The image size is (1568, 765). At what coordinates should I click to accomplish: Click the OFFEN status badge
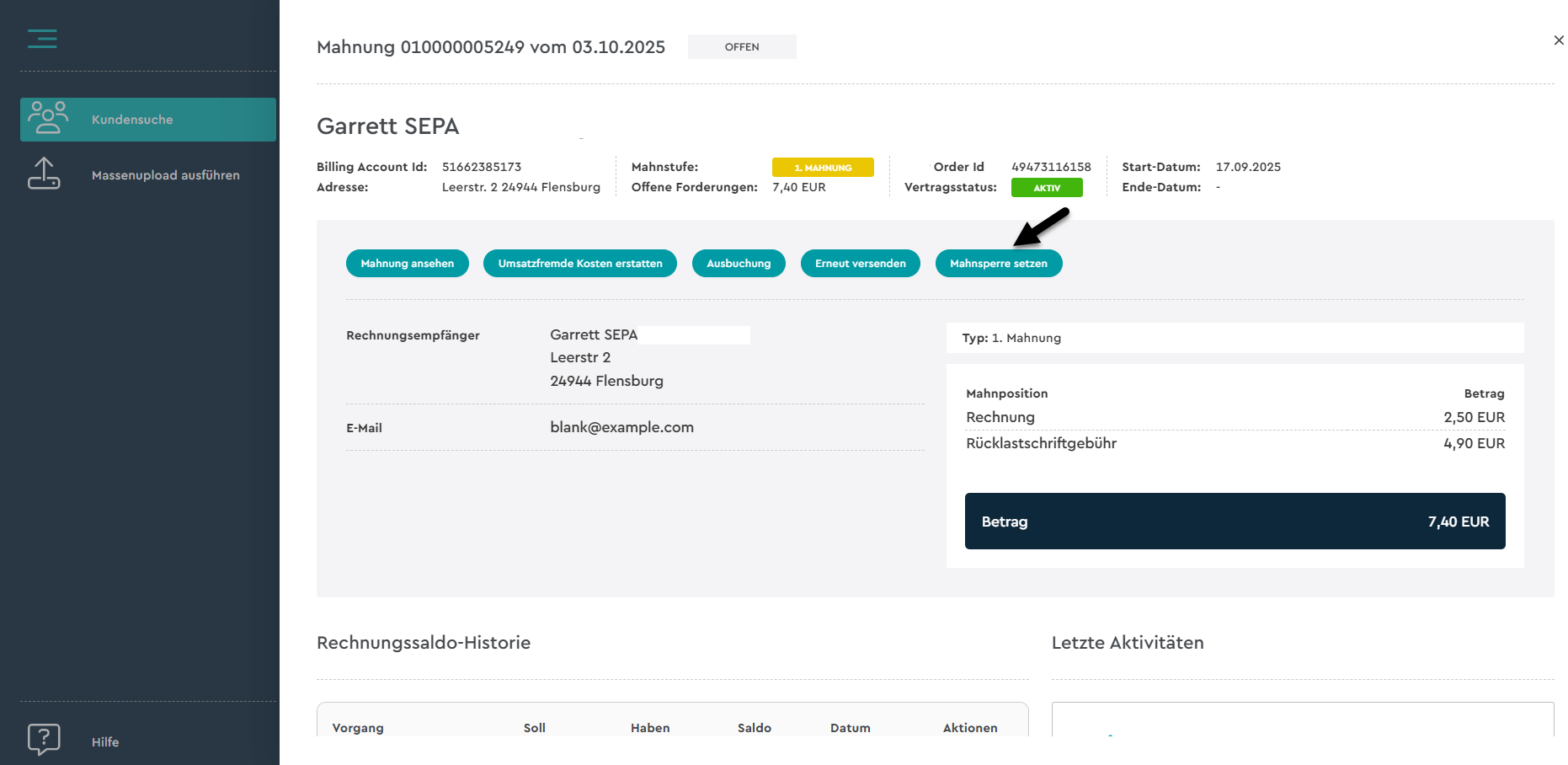click(x=741, y=47)
